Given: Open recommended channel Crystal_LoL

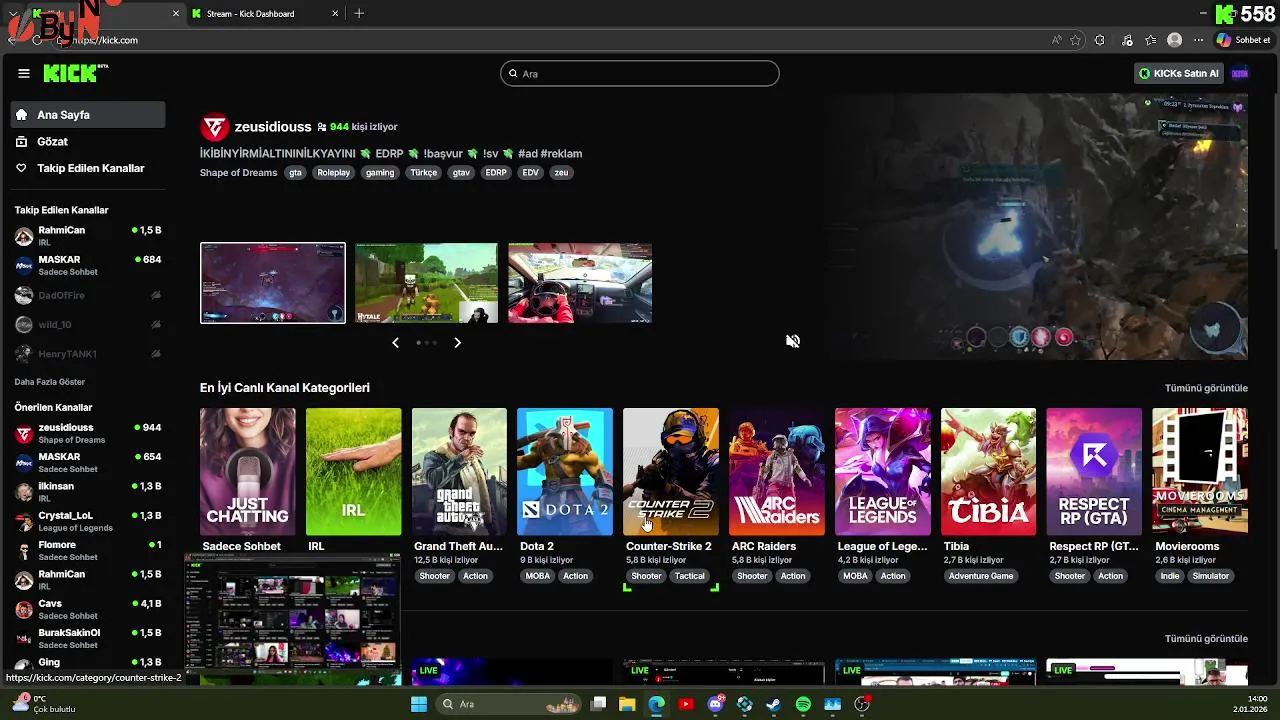Looking at the screenshot, I should pyautogui.click(x=88, y=521).
